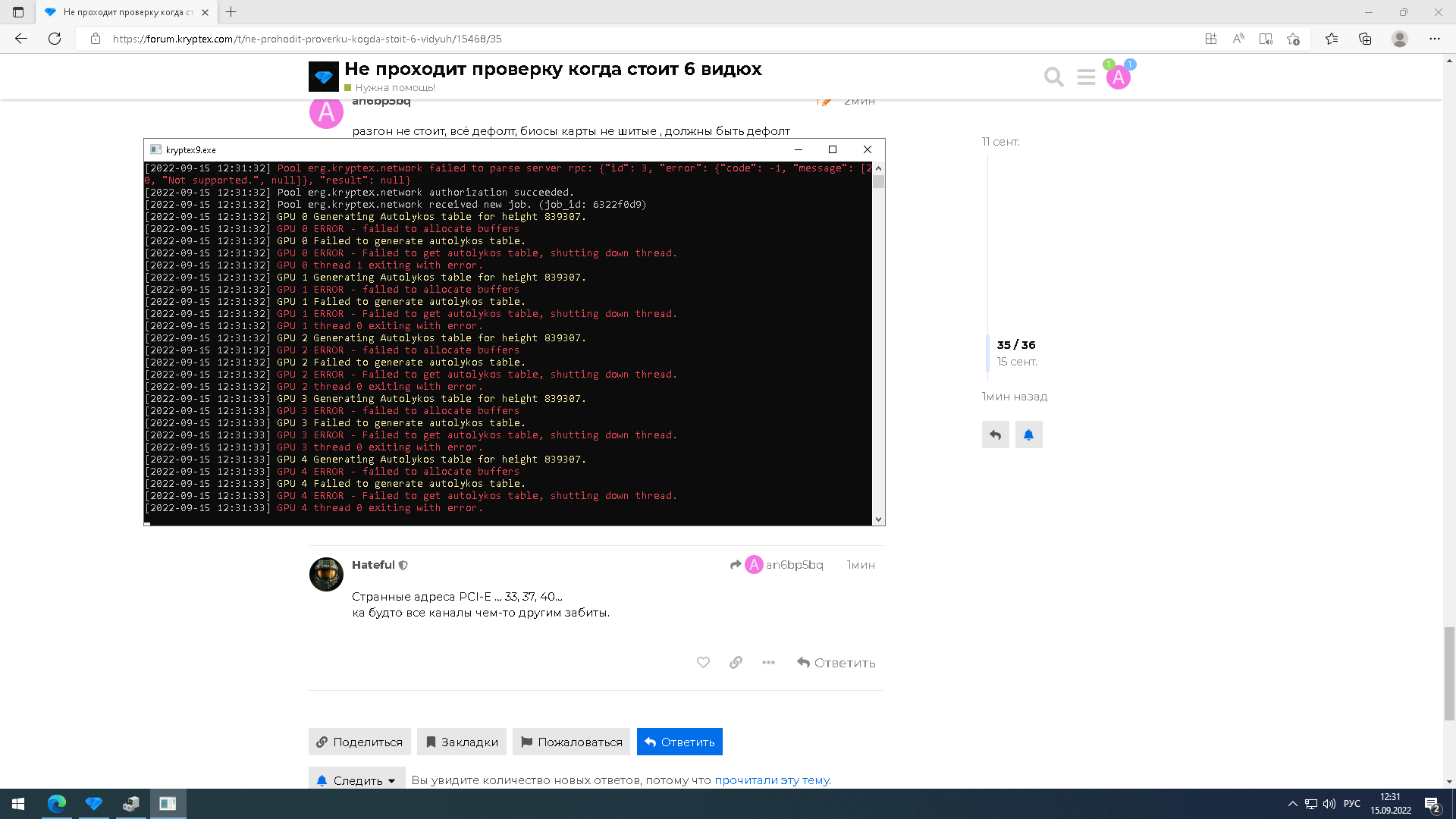View site information lock icon

click(x=96, y=39)
